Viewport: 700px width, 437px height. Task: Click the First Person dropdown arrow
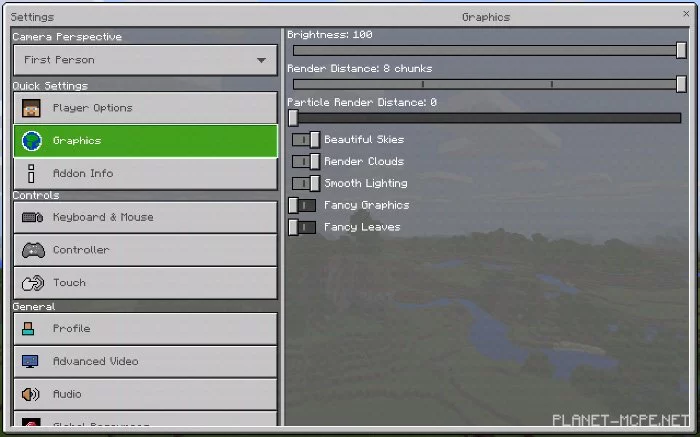[261, 61]
